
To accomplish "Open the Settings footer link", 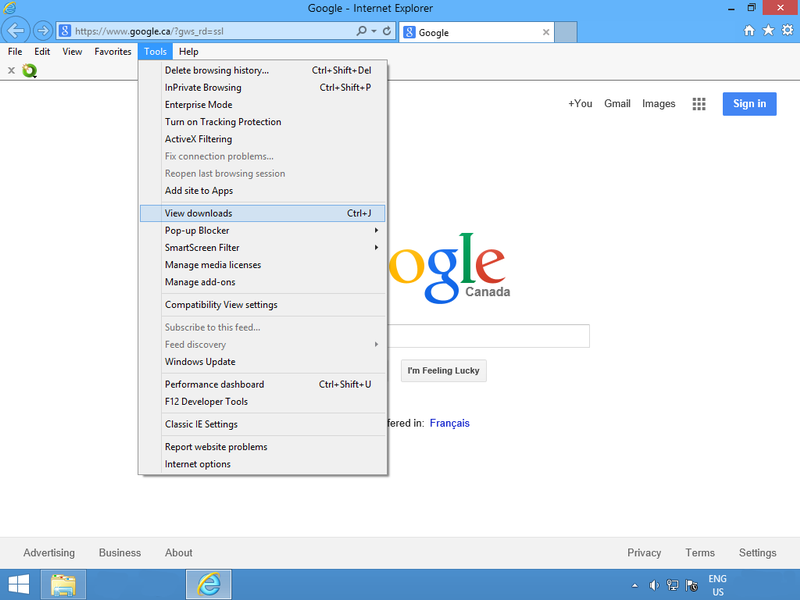I will [758, 553].
